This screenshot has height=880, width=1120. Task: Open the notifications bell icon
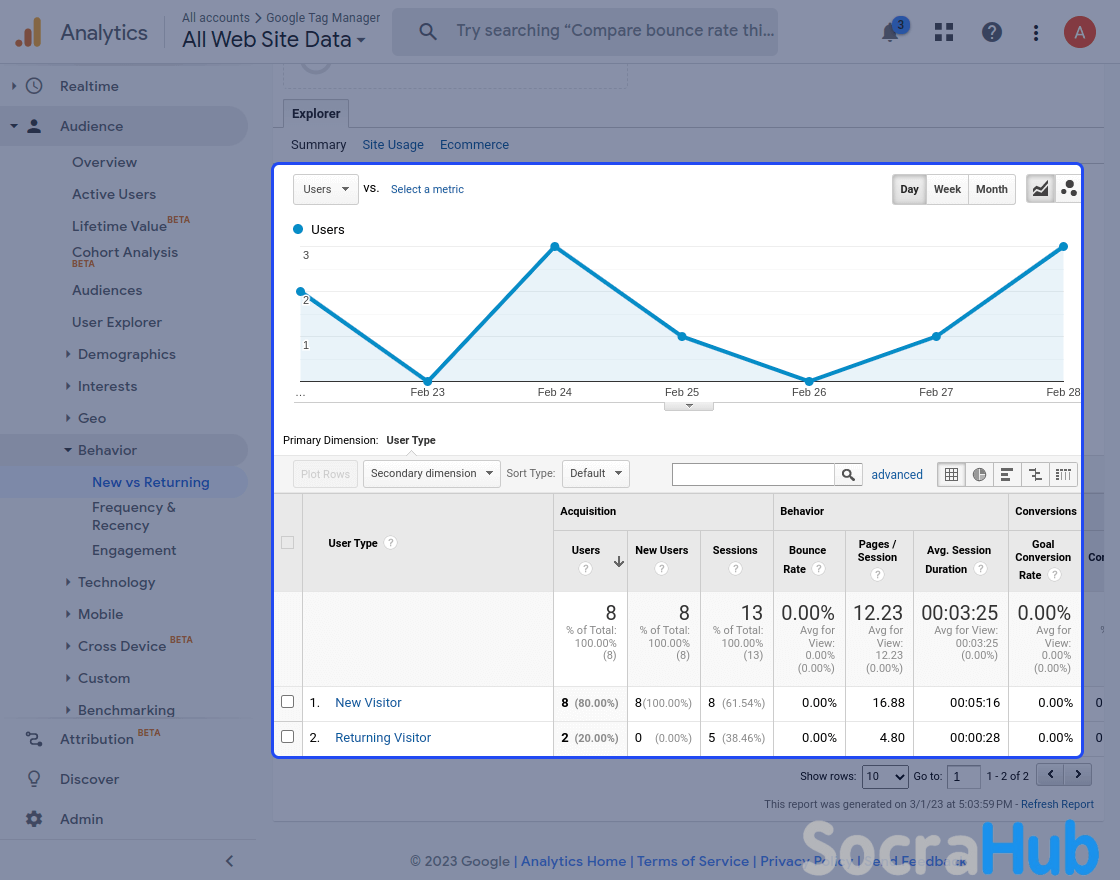pos(890,32)
